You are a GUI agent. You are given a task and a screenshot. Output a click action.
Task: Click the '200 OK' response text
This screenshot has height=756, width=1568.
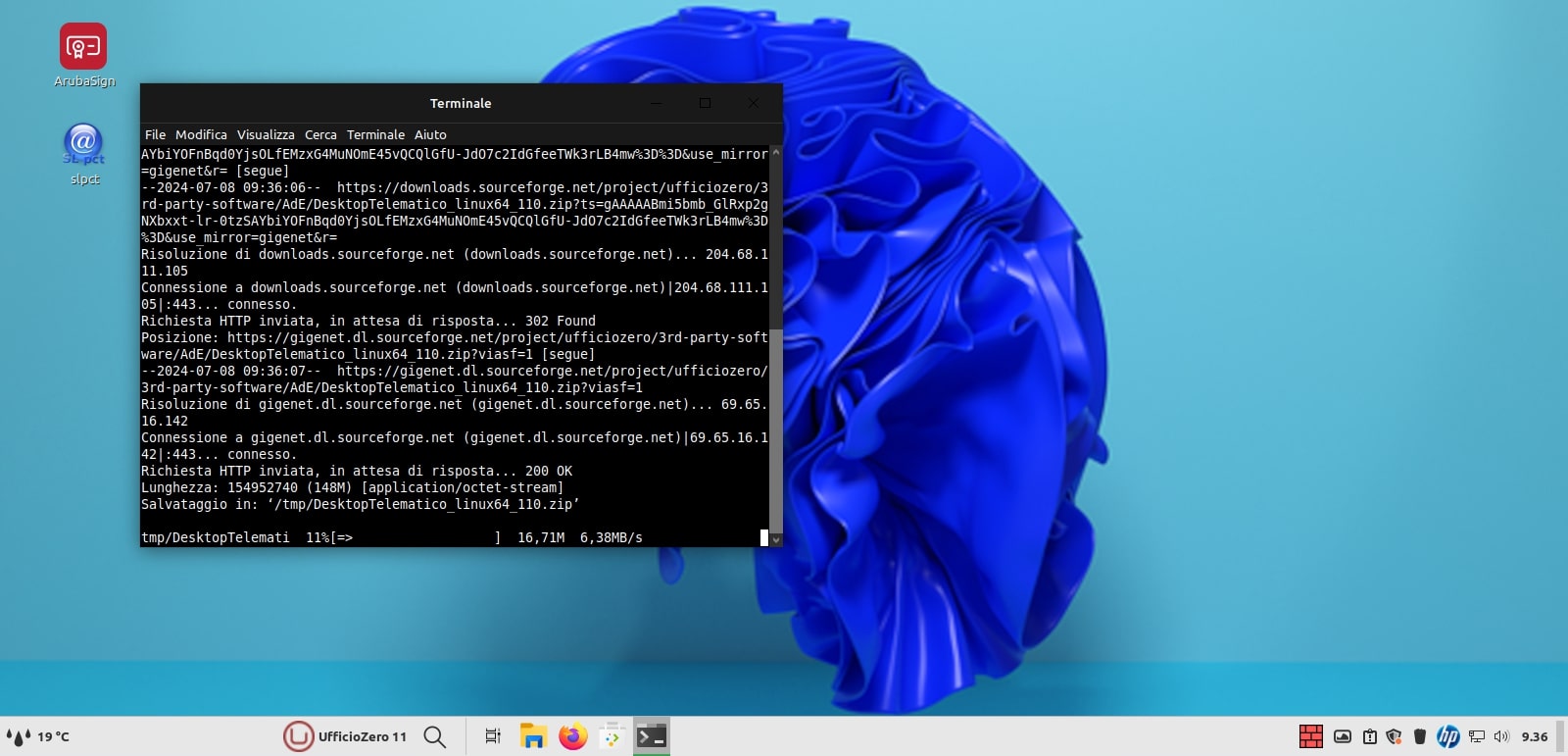point(549,471)
